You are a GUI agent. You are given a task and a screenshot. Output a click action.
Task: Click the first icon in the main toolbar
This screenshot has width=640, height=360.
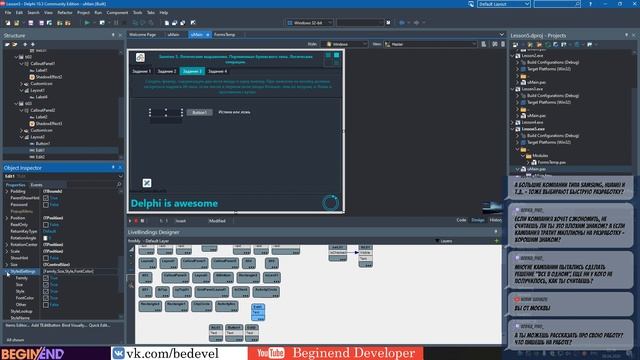coord(8,23)
